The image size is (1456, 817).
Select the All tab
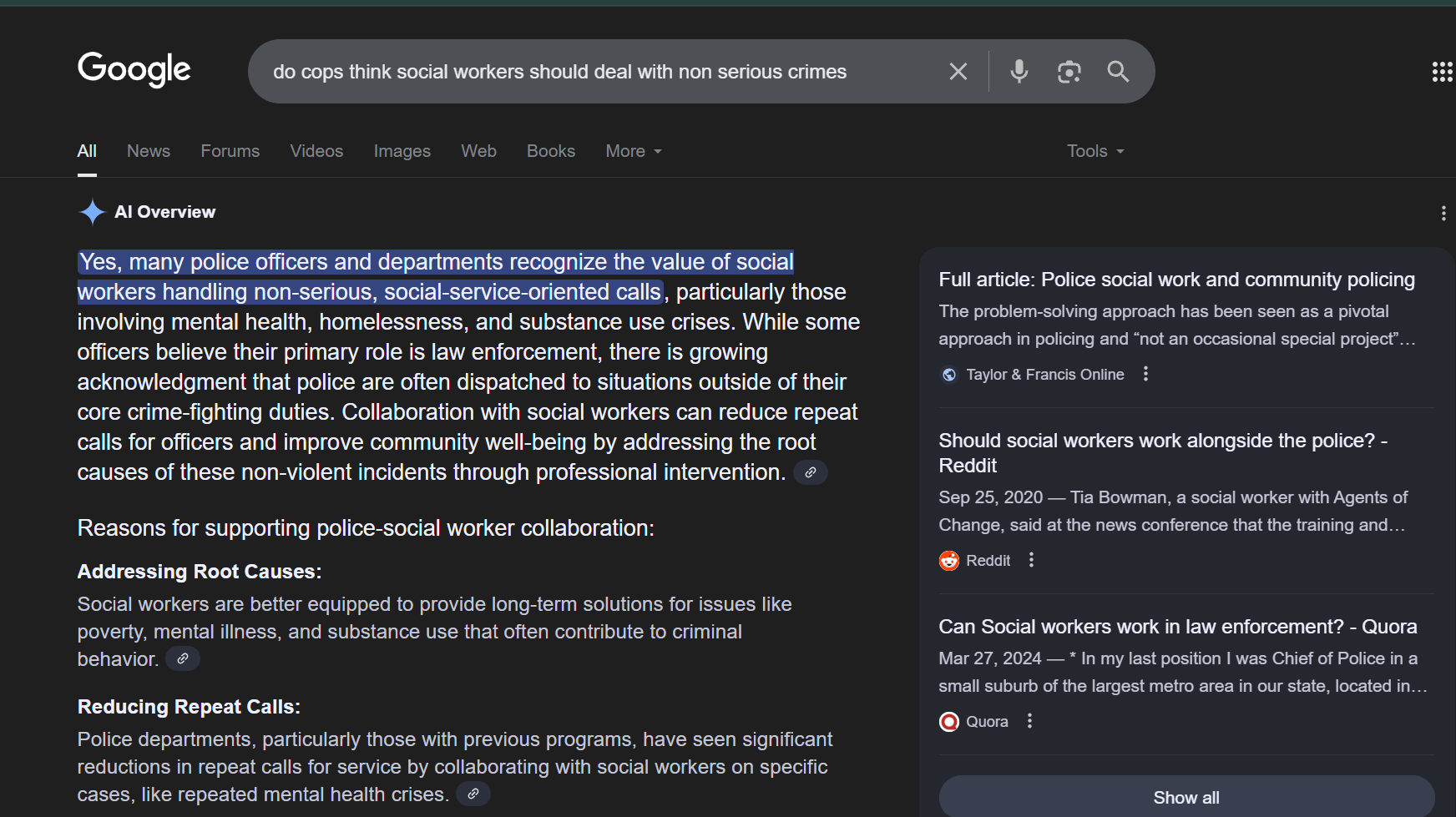pos(87,151)
